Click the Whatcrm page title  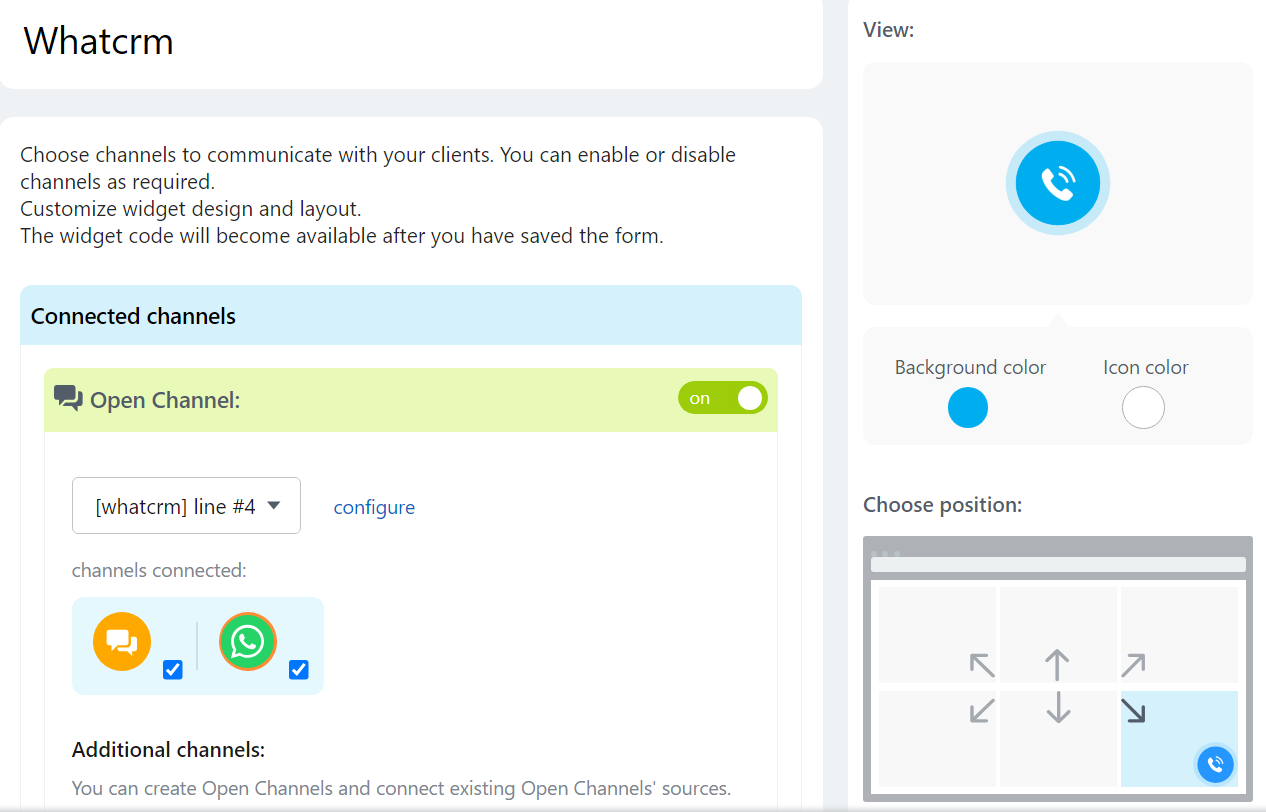(x=99, y=41)
